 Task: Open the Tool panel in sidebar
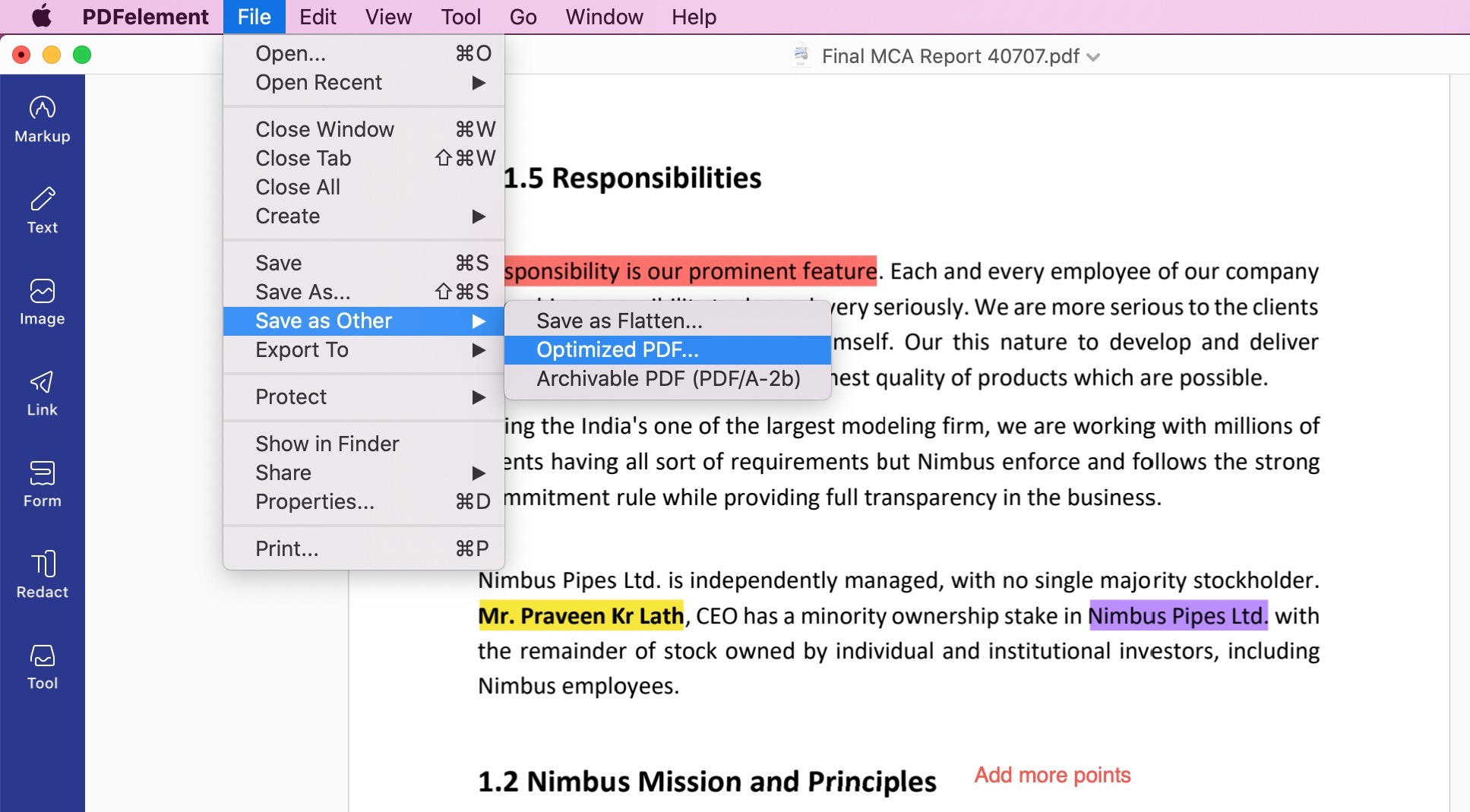point(43,667)
